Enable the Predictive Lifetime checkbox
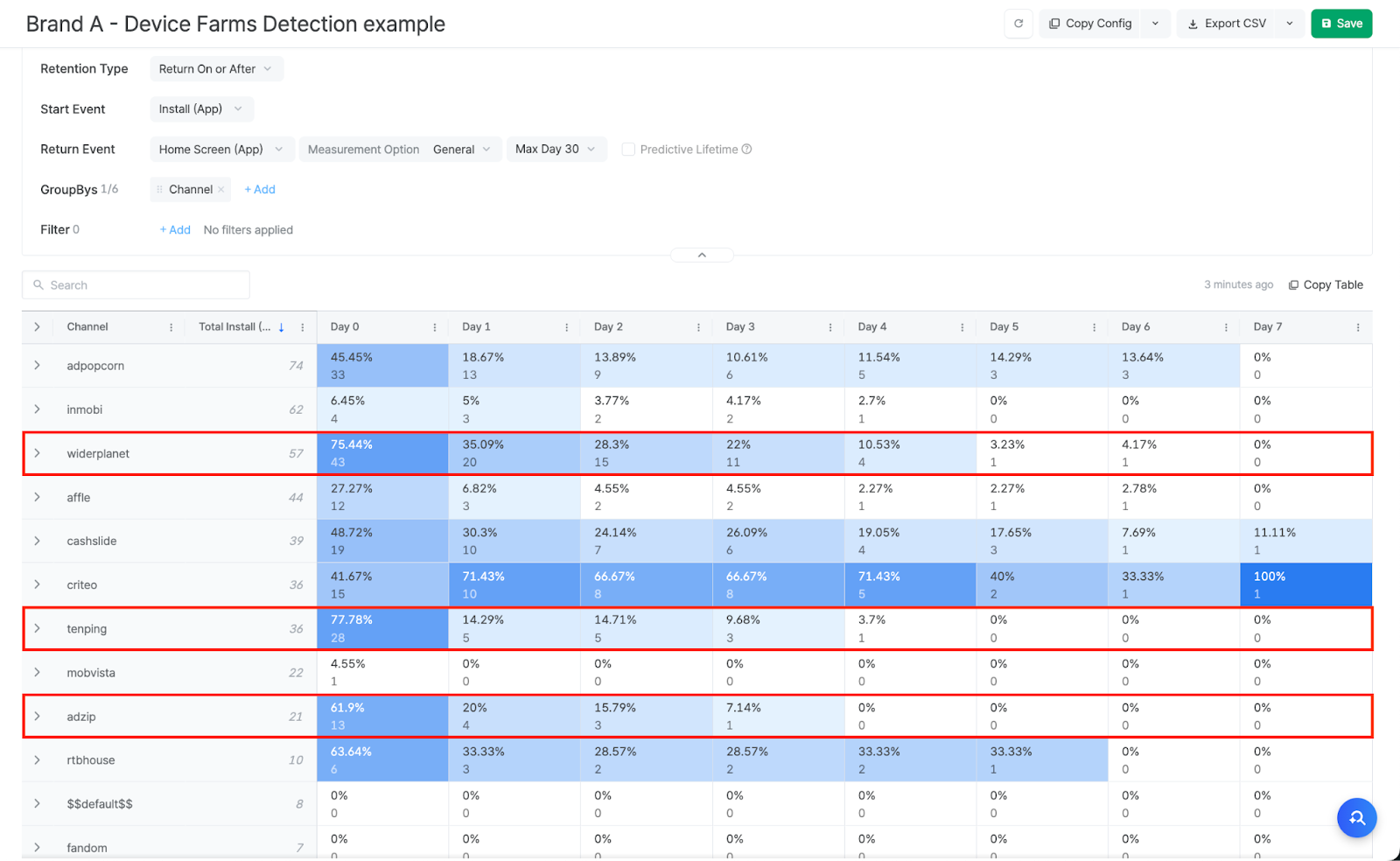 click(628, 150)
